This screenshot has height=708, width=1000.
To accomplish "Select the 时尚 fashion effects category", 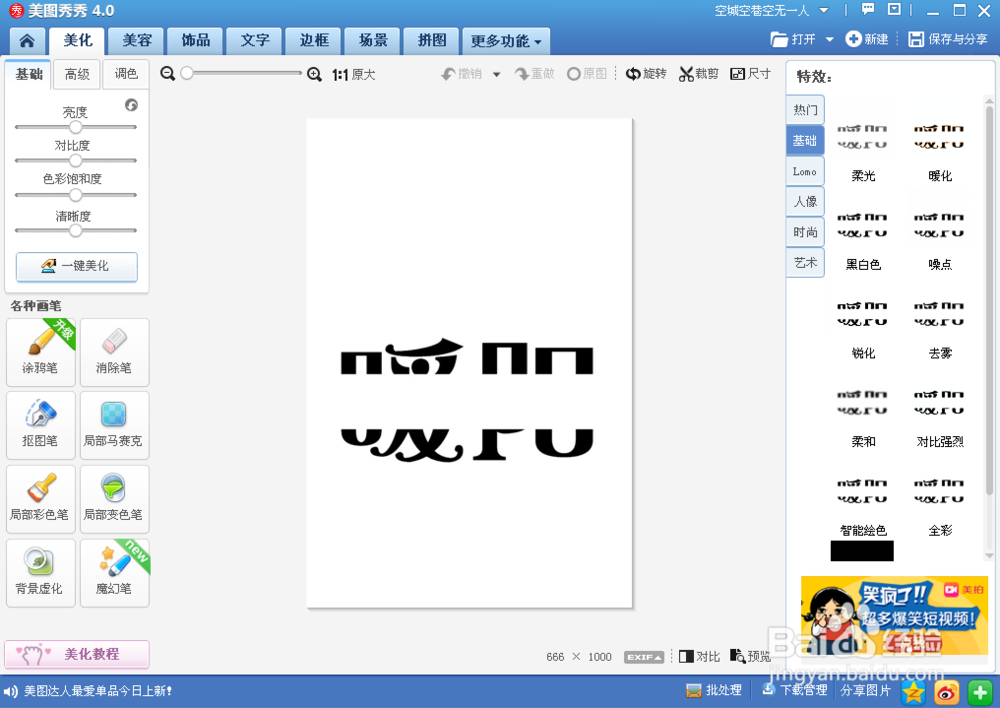I will [805, 232].
